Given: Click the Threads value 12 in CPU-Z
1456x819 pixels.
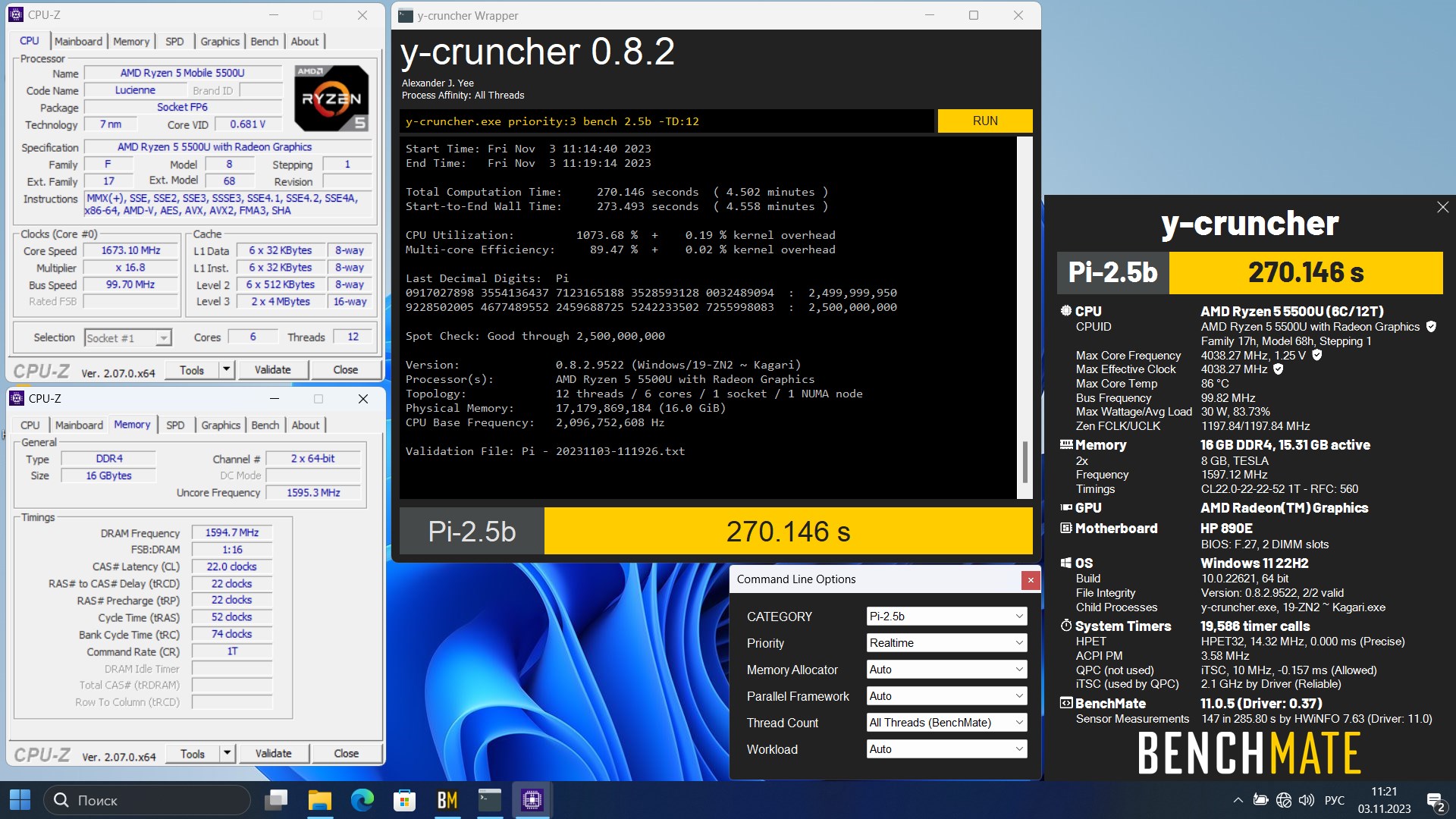Looking at the screenshot, I should [353, 337].
